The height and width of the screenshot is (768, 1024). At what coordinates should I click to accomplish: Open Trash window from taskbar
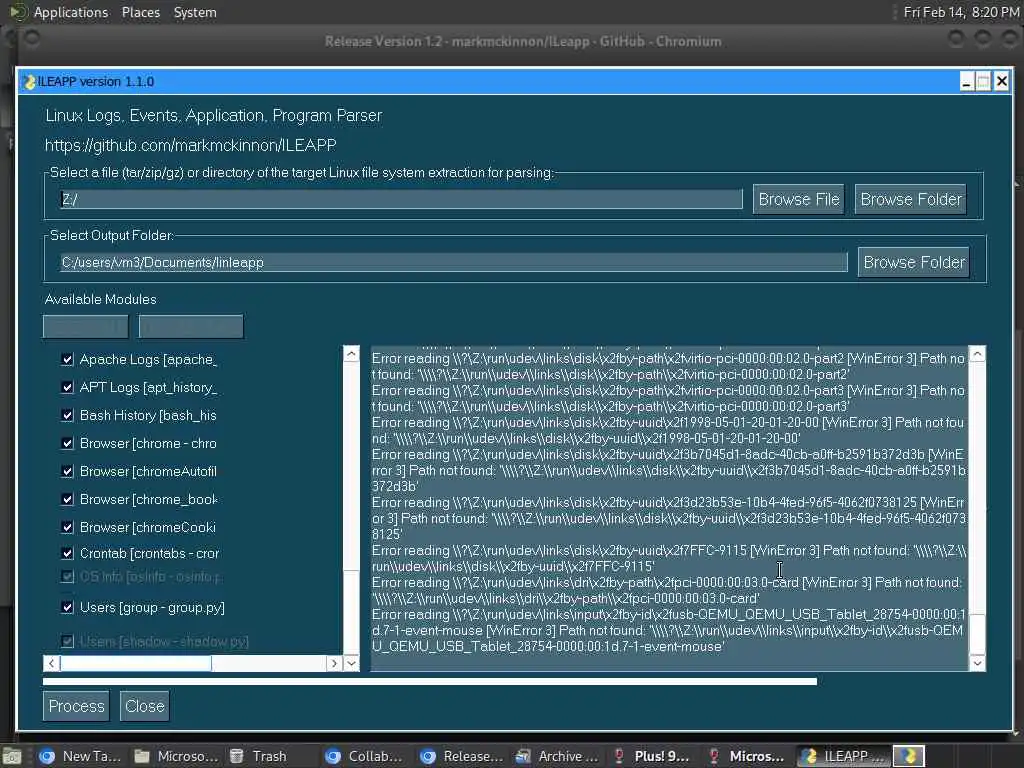point(259,756)
